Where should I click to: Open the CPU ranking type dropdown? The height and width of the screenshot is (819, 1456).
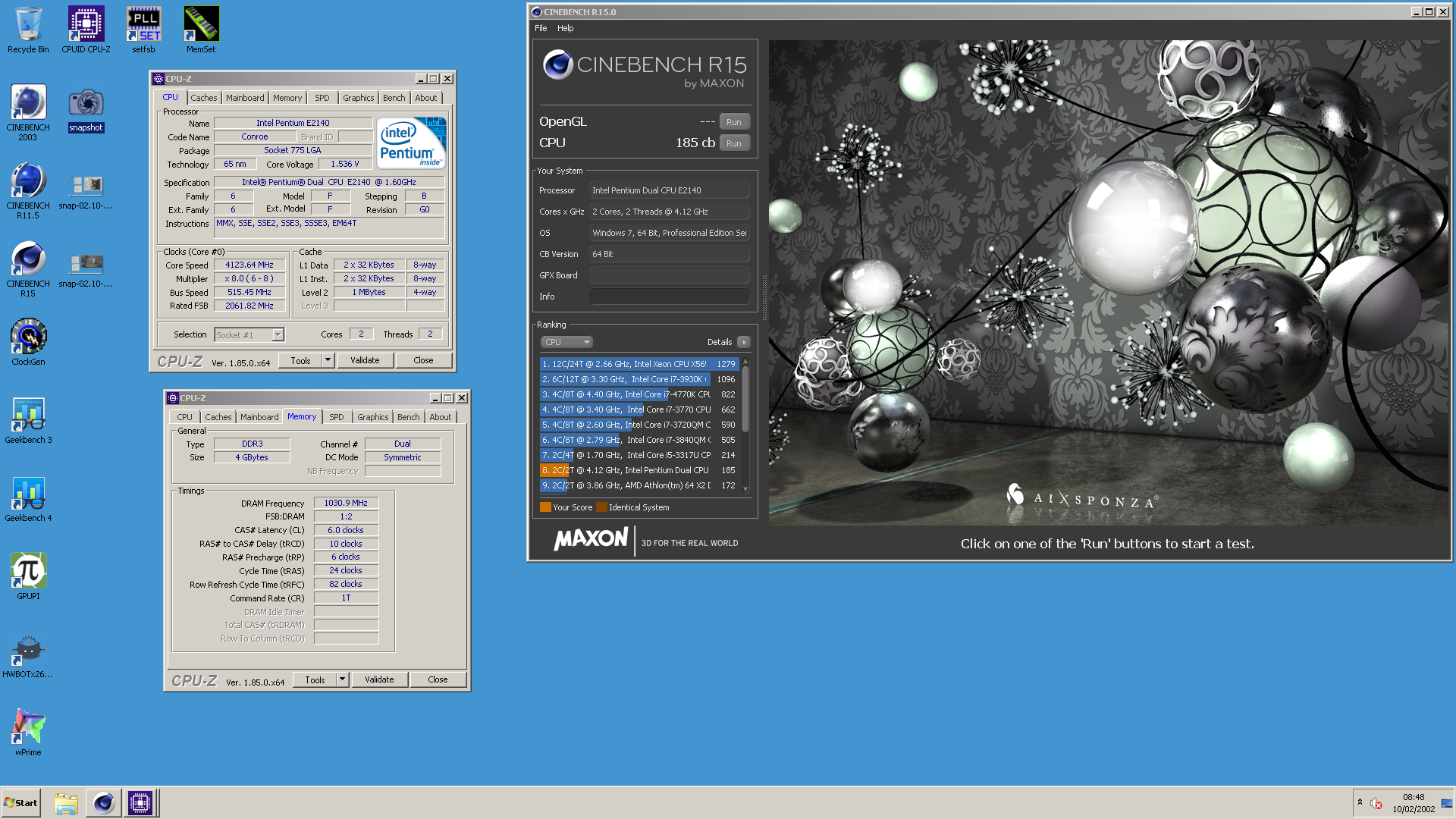[x=566, y=342]
